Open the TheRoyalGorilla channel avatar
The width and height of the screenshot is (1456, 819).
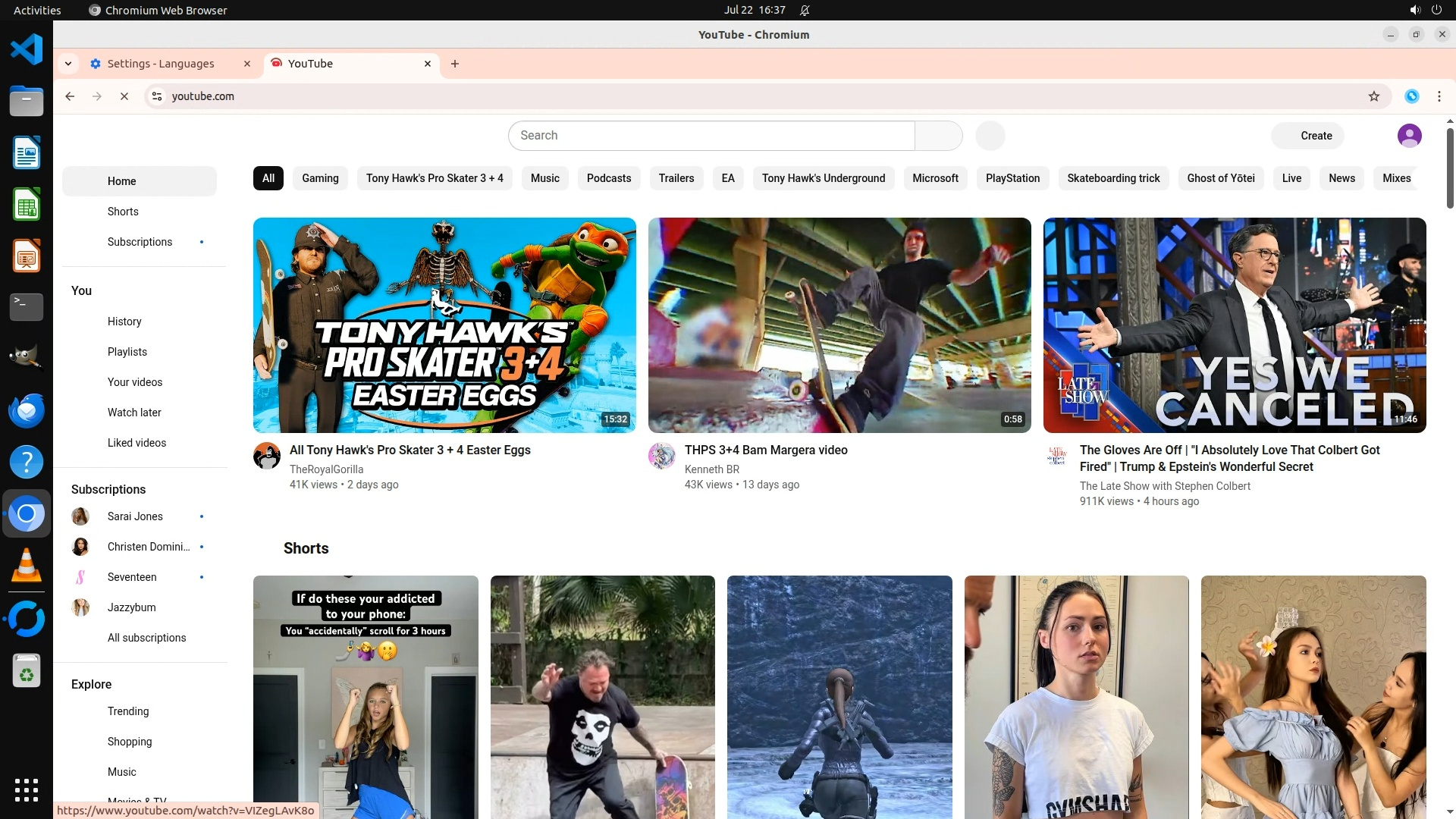click(267, 457)
